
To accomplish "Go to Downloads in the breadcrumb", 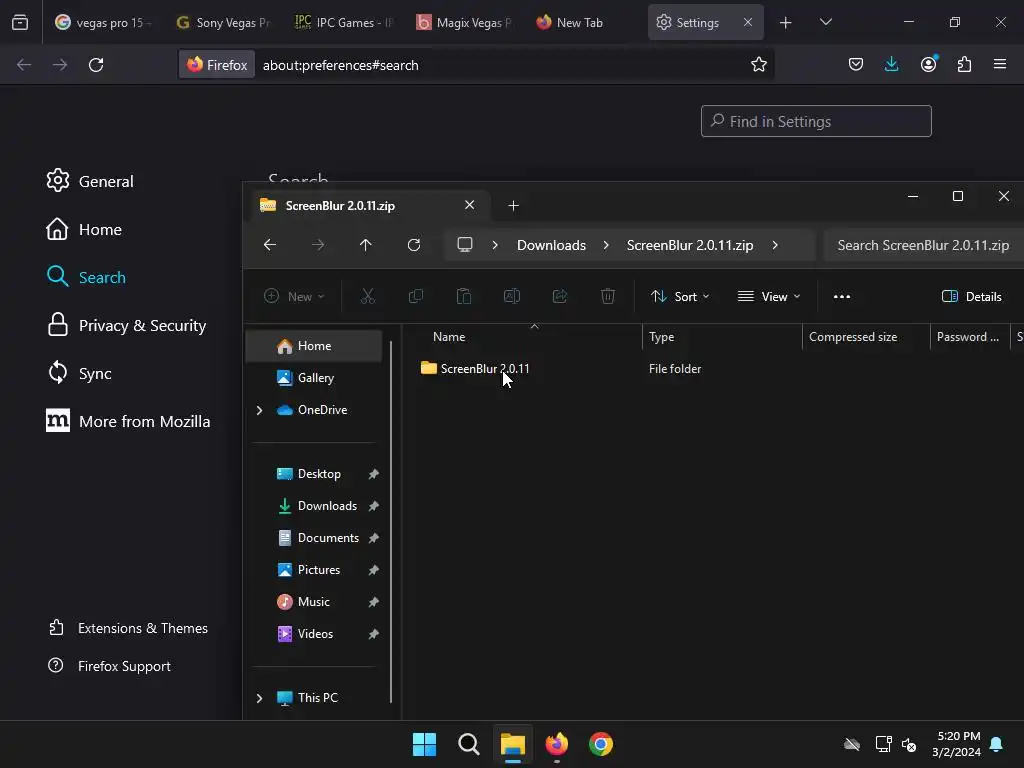I will 551,245.
